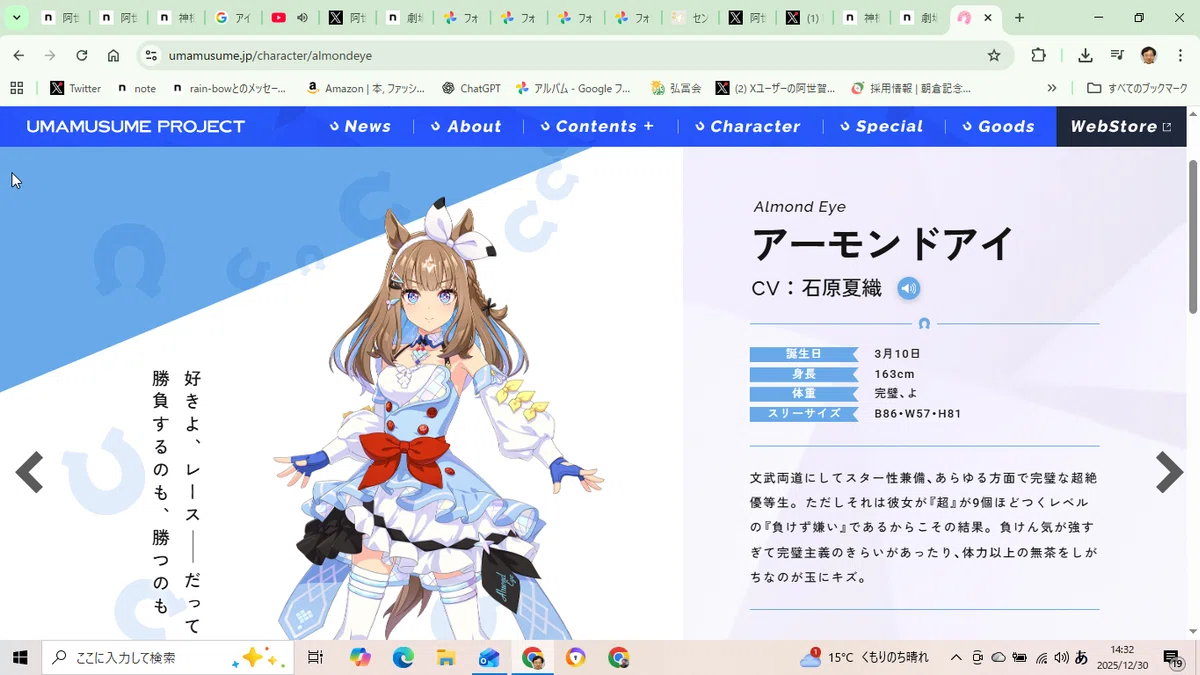The image size is (1200, 675).
Task: Switch to the X (1) tab
Action: 805,18
